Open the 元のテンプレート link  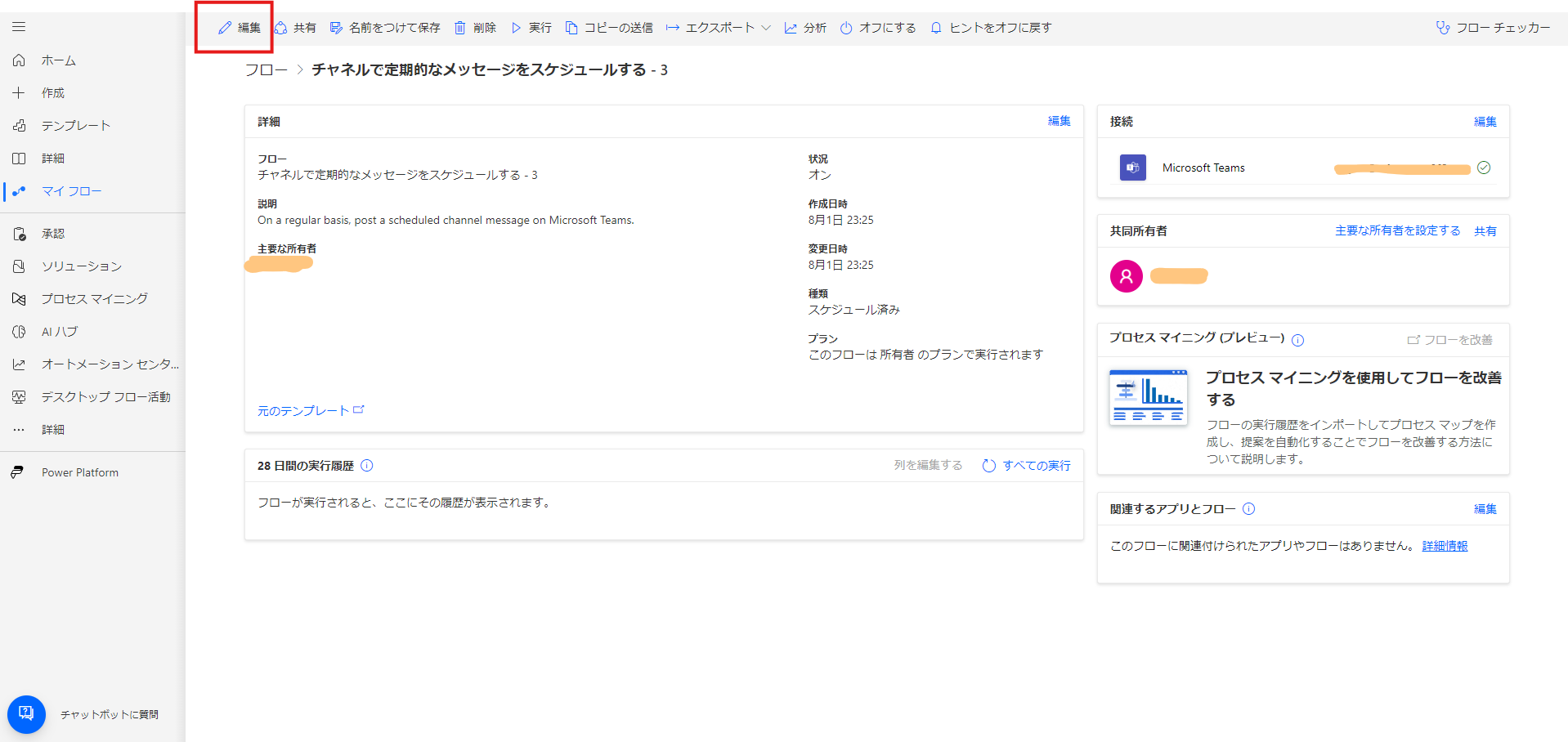[311, 410]
